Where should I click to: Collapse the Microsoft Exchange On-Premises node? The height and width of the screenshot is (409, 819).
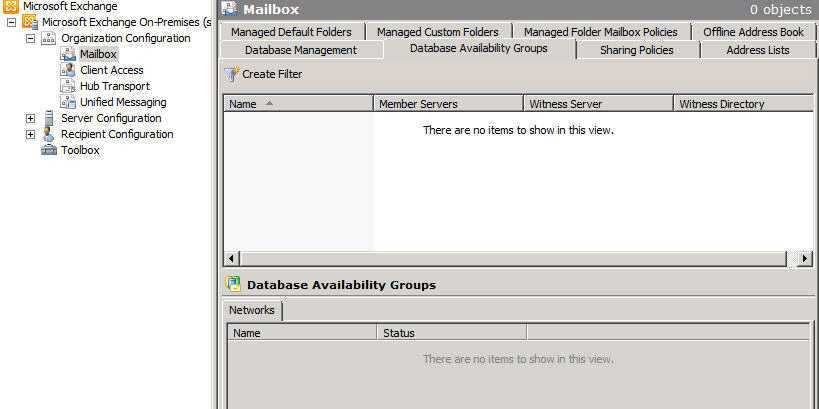11,22
